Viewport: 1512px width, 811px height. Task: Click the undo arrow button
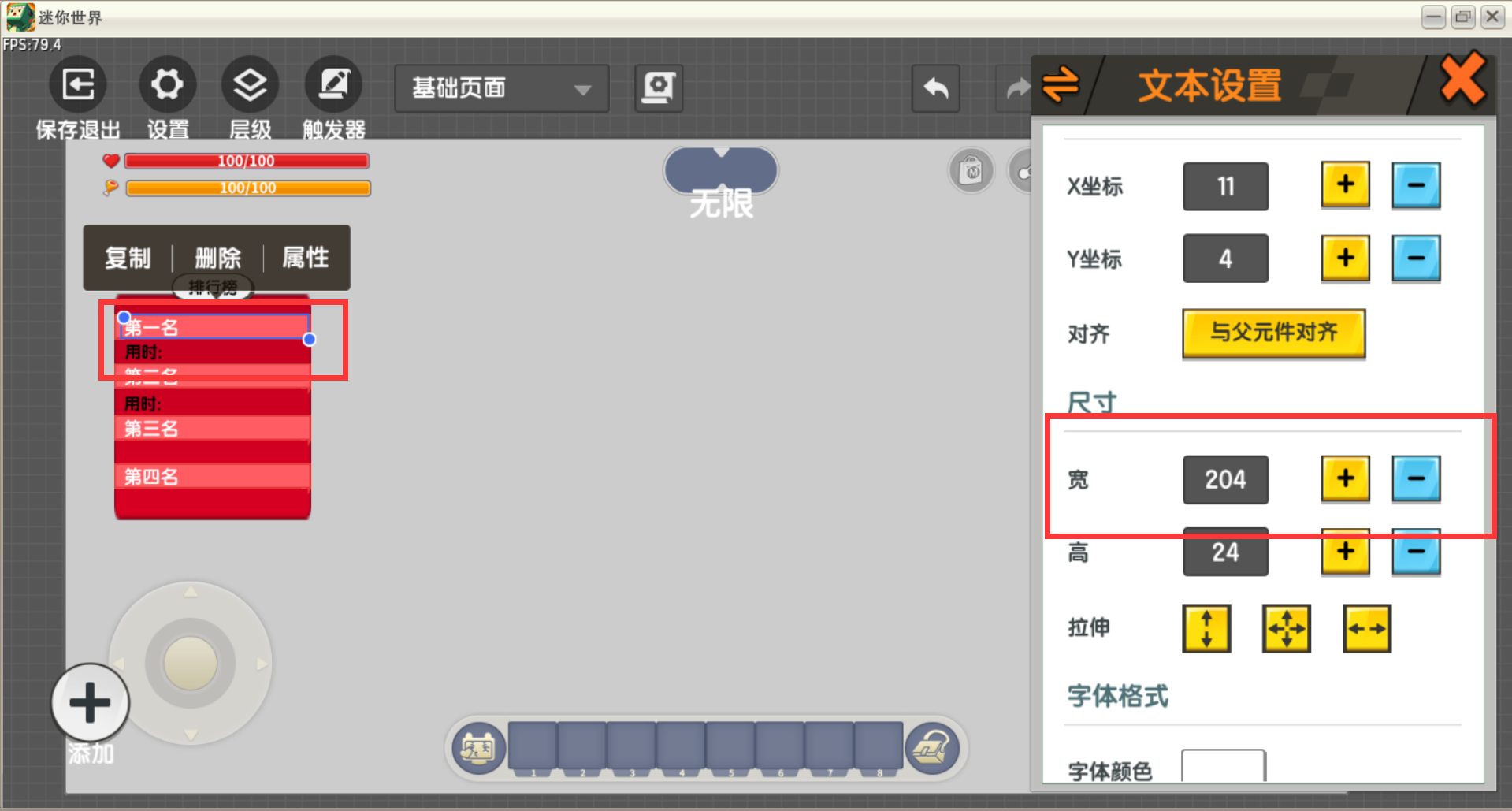click(x=936, y=88)
